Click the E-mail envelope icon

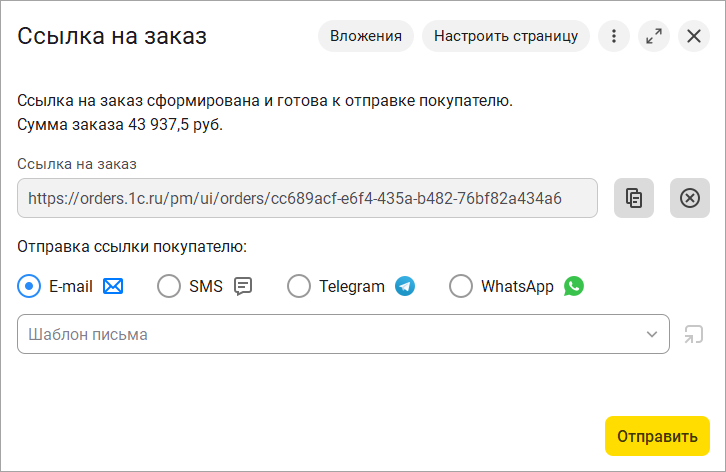113,287
